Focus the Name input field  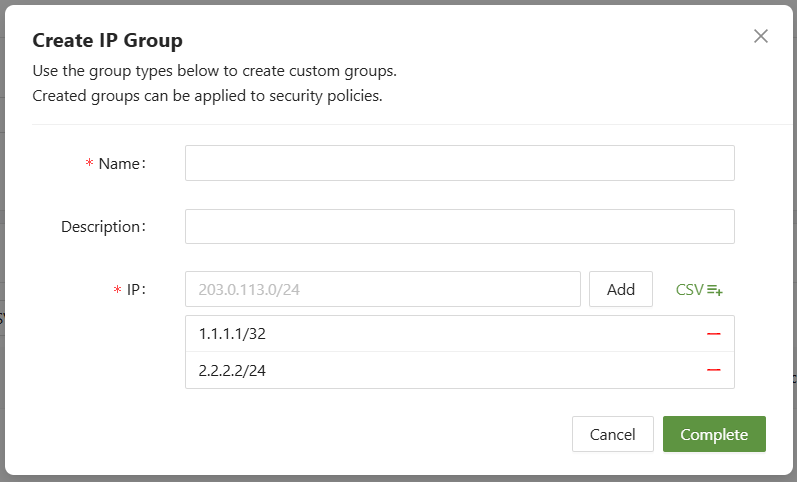pos(459,163)
